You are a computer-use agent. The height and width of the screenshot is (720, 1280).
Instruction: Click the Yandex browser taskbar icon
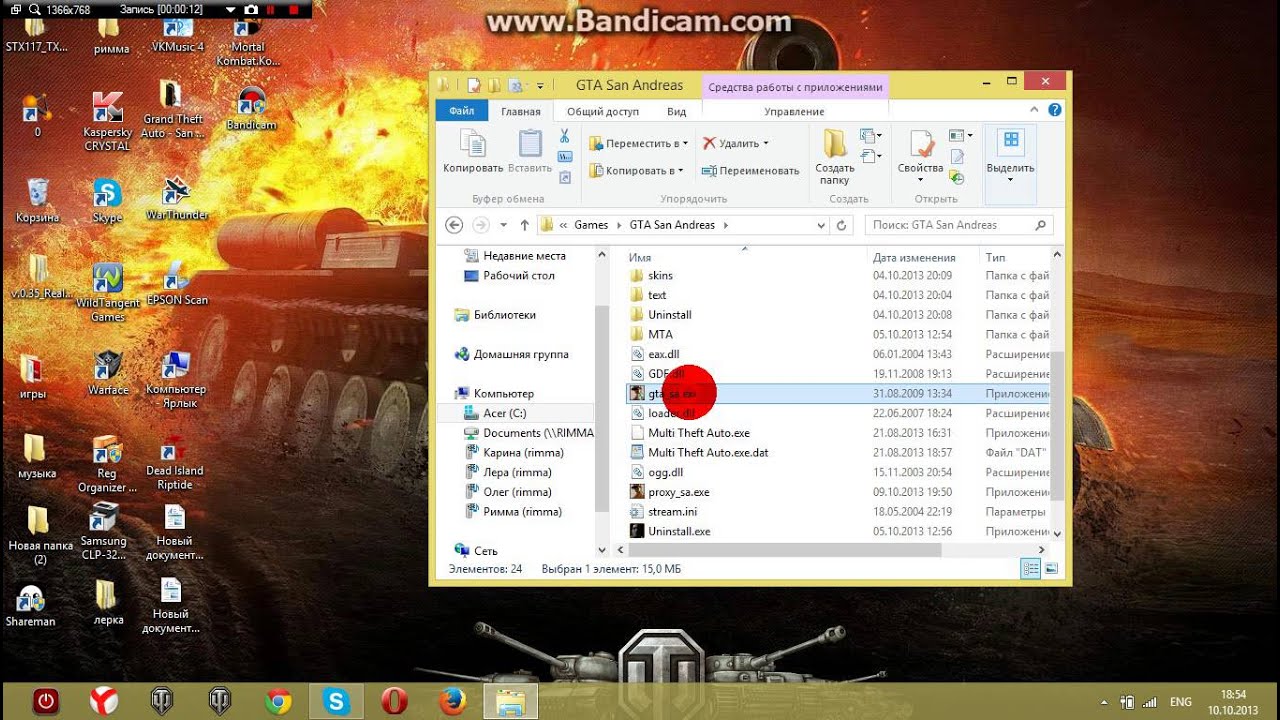click(x=103, y=702)
